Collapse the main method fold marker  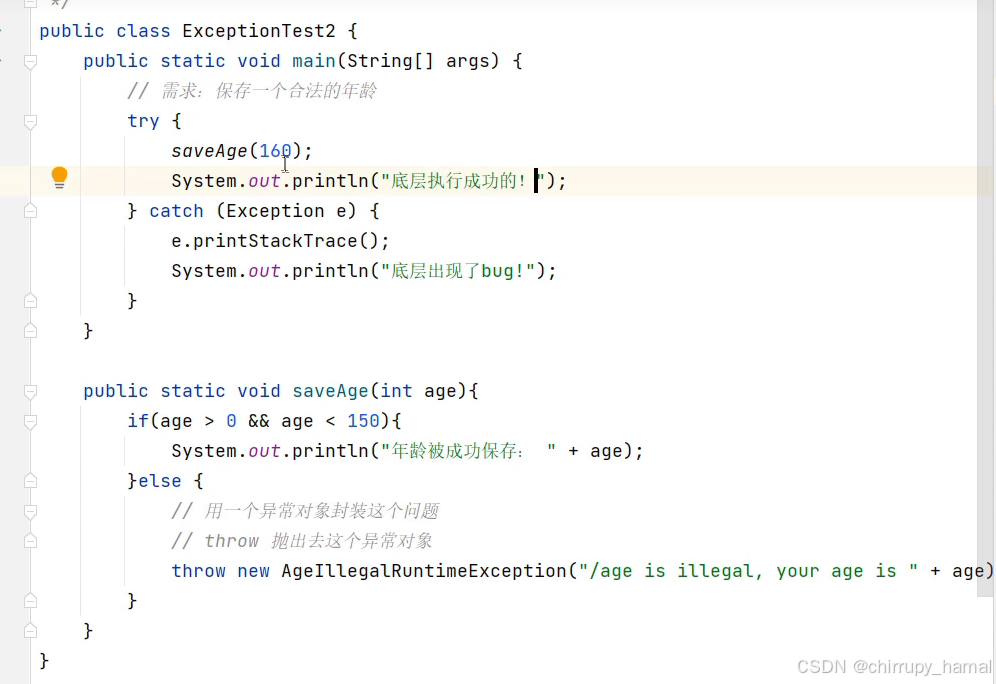pos(30,62)
